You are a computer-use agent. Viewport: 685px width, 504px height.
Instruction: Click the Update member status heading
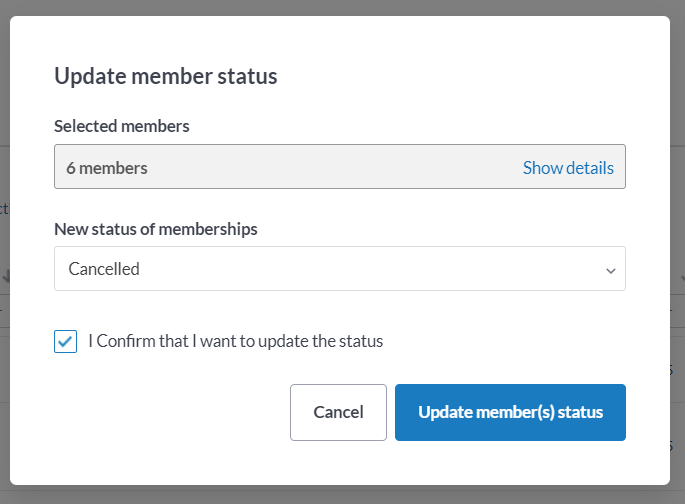point(166,76)
